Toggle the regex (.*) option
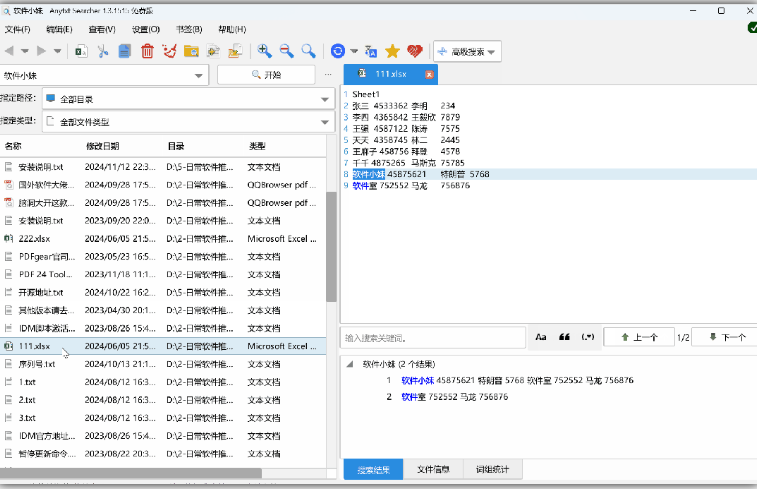757x489 pixels. pyautogui.click(x=588, y=337)
